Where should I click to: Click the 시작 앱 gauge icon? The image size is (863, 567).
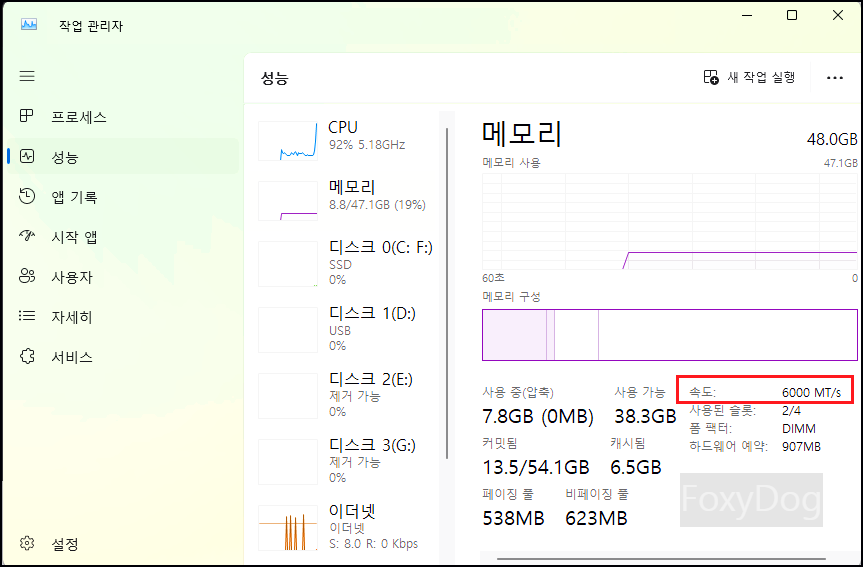point(27,236)
